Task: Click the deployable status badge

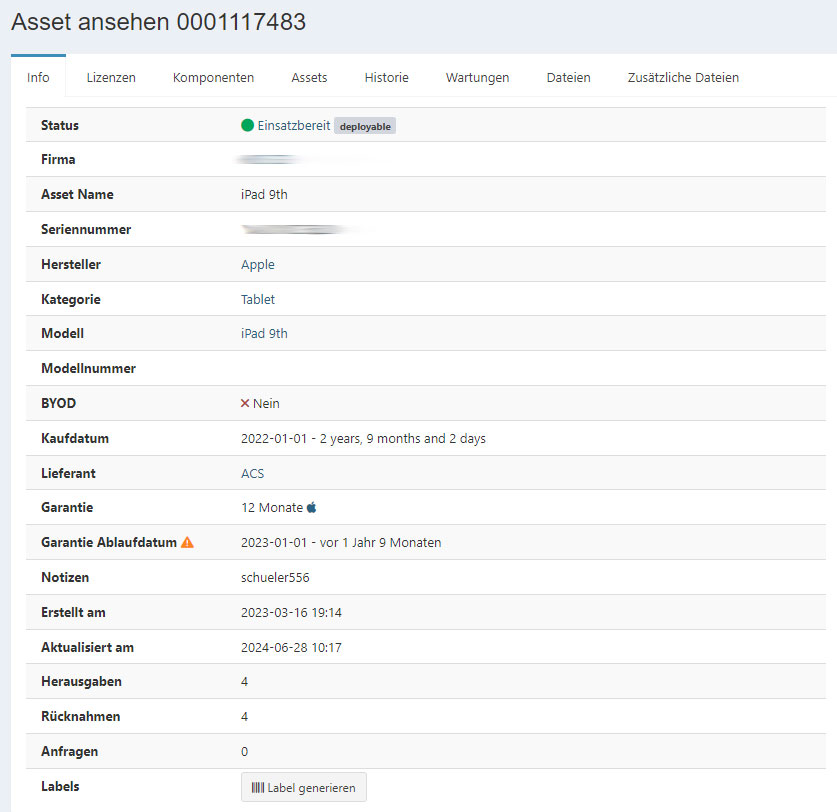Action: click(x=365, y=125)
